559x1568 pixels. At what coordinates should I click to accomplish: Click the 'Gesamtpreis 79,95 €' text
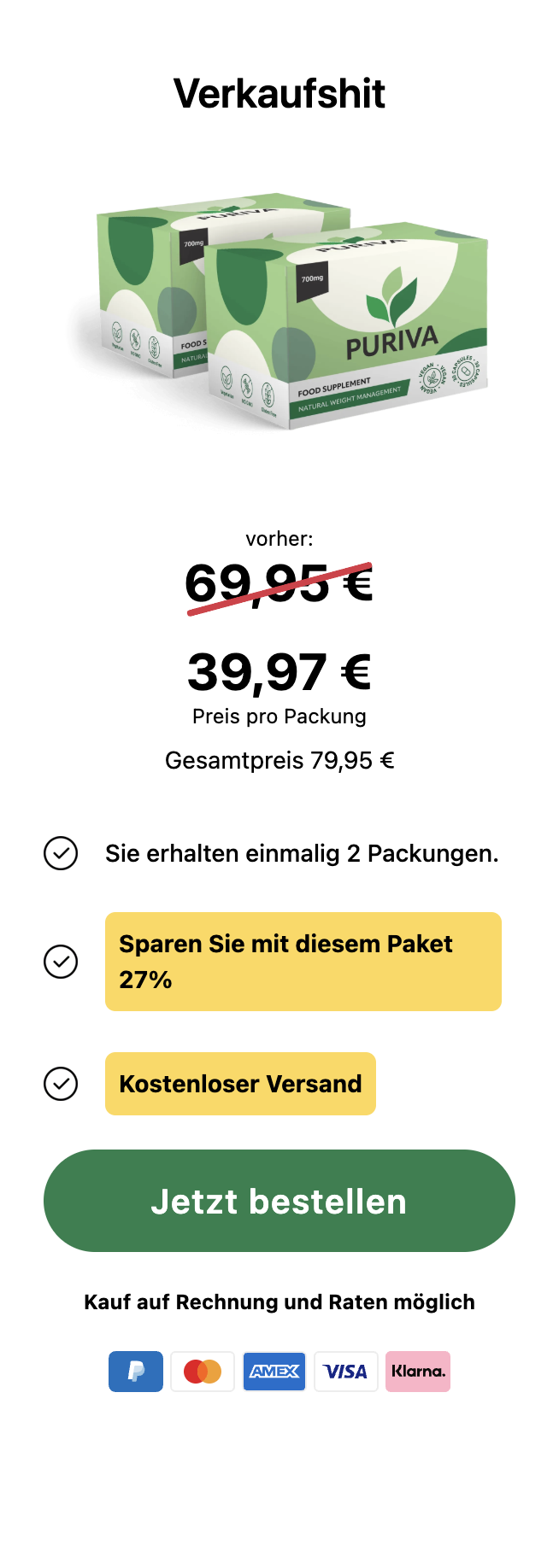(279, 760)
